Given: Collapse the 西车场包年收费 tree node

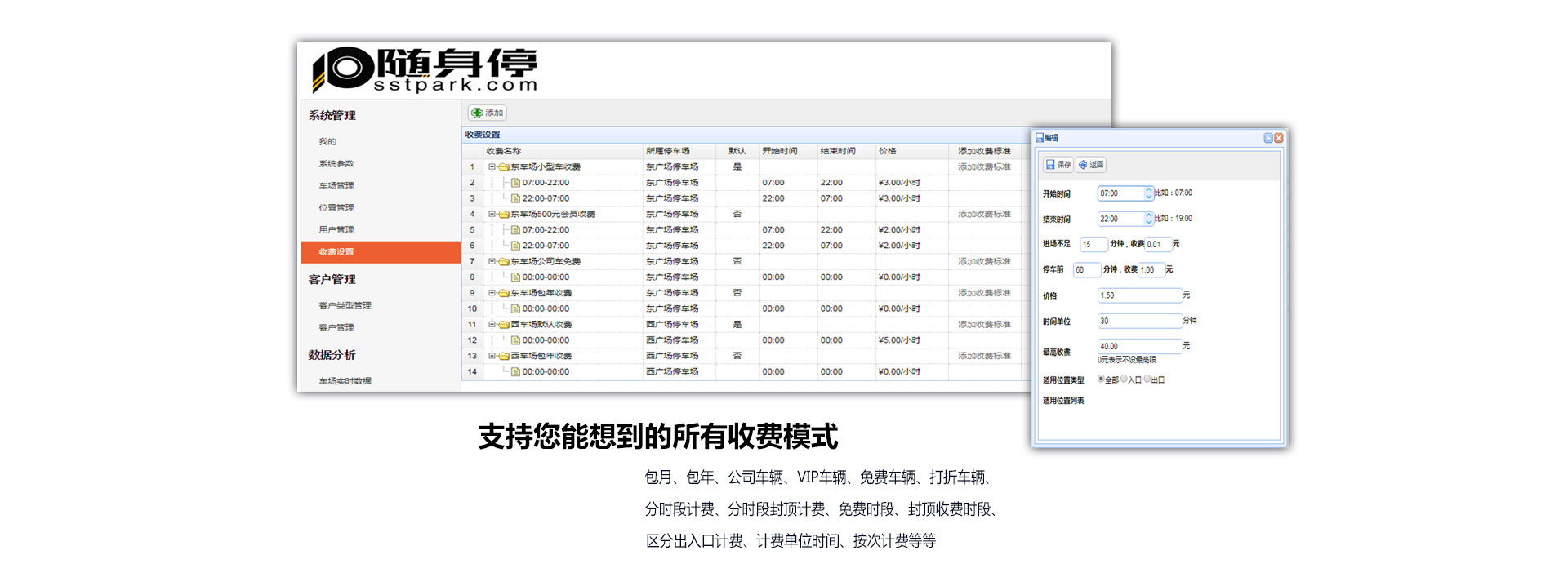Looking at the screenshot, I should point(492,356).
